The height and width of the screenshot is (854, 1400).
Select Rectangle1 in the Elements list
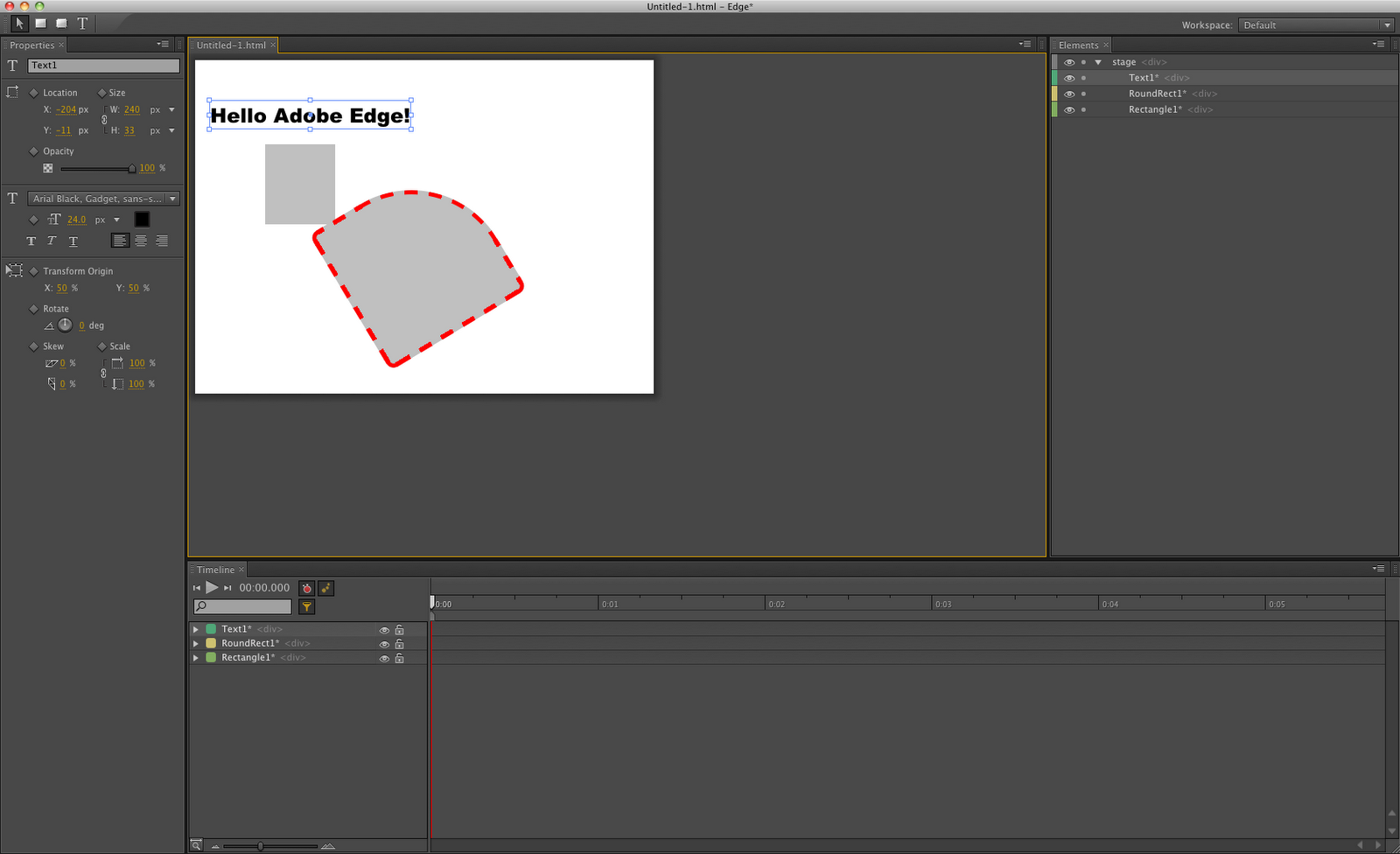pyautogui.click(x=1154, y=109)
